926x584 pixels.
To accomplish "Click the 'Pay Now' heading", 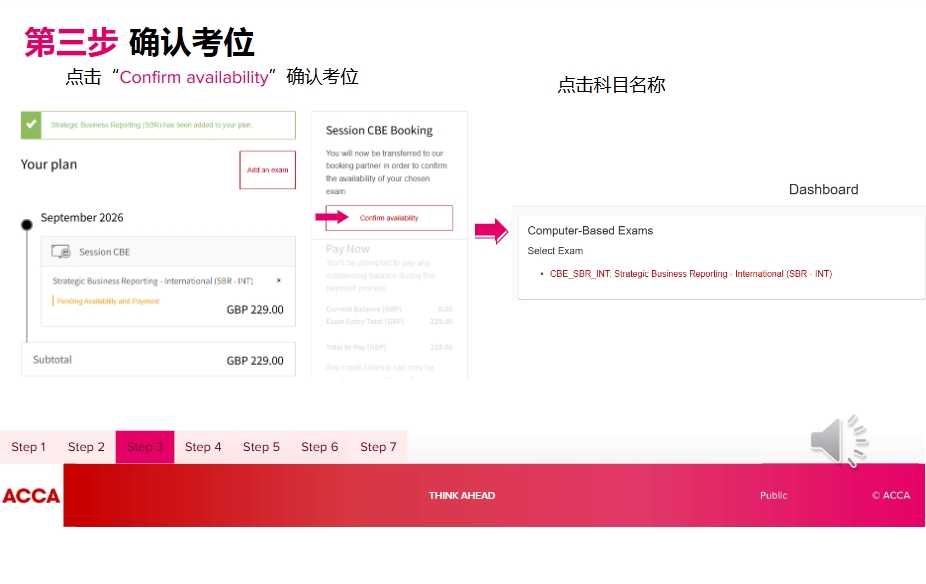I will coord(348,249).
